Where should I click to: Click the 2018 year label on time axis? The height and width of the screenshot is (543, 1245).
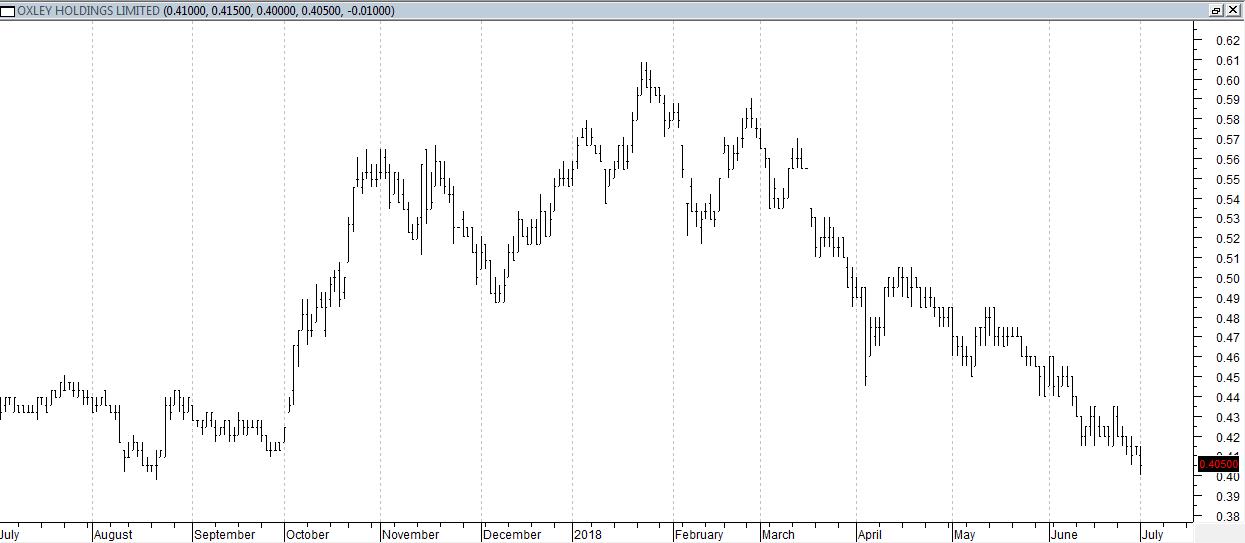(x=589, y=535)
